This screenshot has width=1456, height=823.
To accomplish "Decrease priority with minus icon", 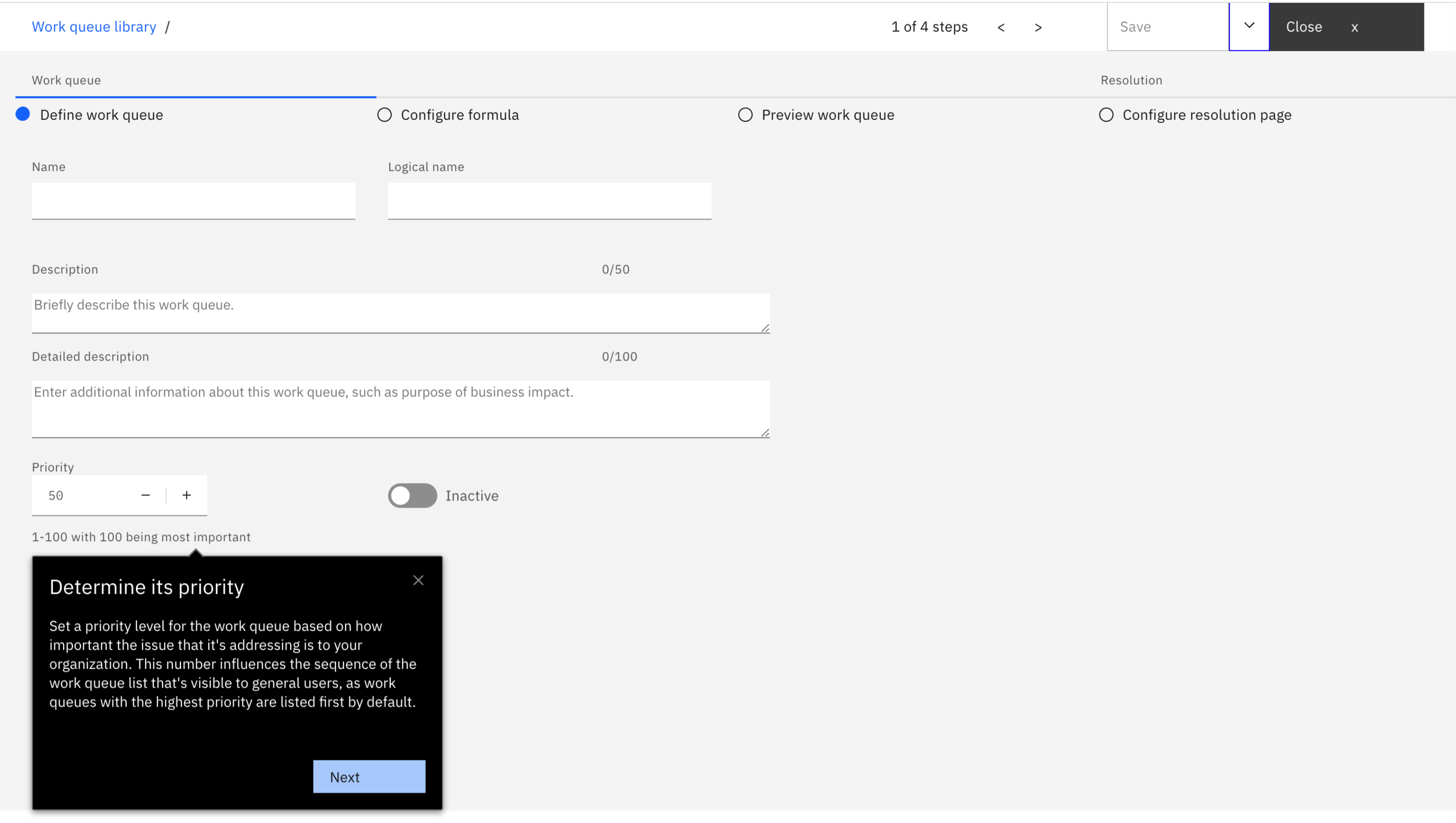I will click(145, 495).
